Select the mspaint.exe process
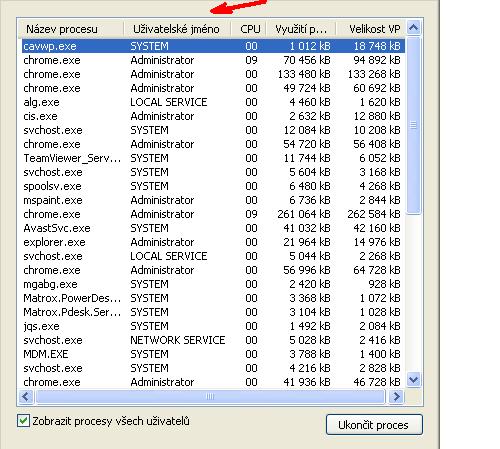Screen dimensions: 500x449 [x=213, y=200]
